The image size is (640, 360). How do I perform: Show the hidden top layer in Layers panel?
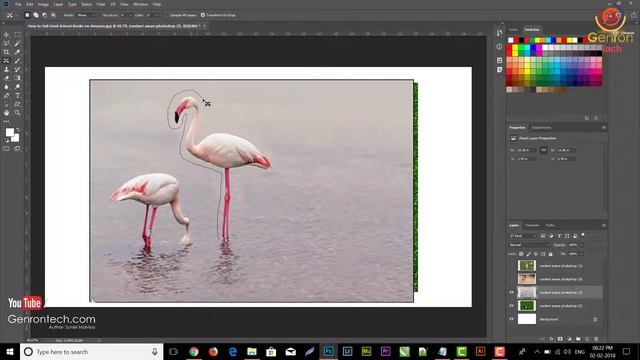coord(511,266)
